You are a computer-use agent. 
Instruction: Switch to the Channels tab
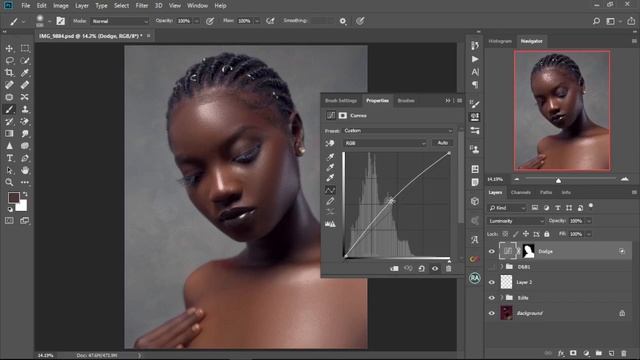coord(521,192)
